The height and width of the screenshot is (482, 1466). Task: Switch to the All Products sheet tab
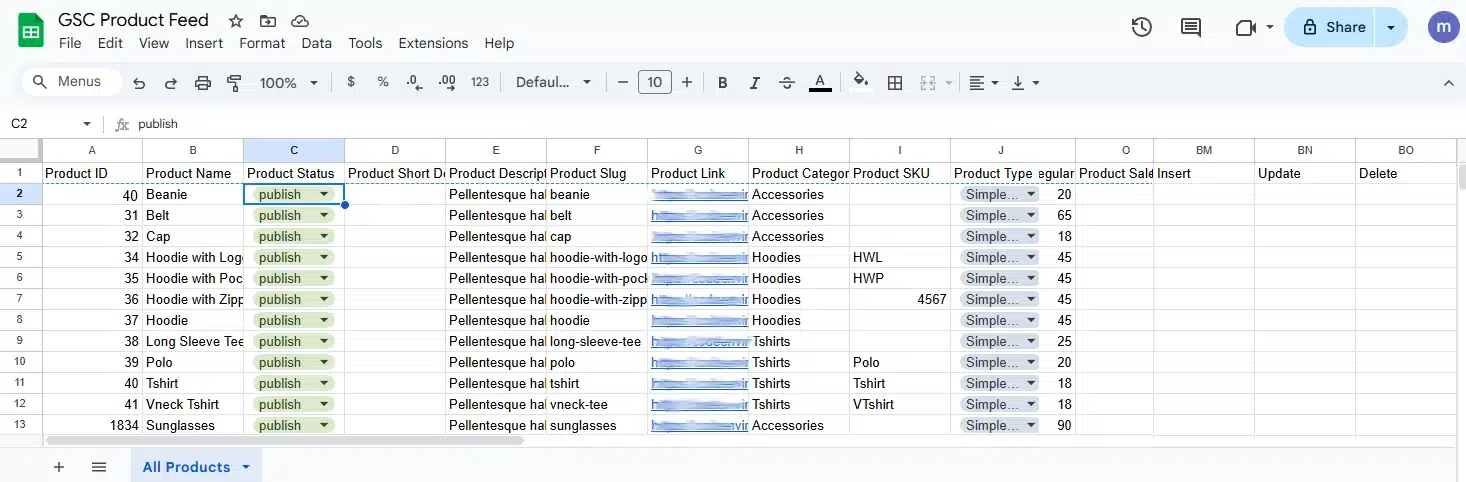pos(186,467)
